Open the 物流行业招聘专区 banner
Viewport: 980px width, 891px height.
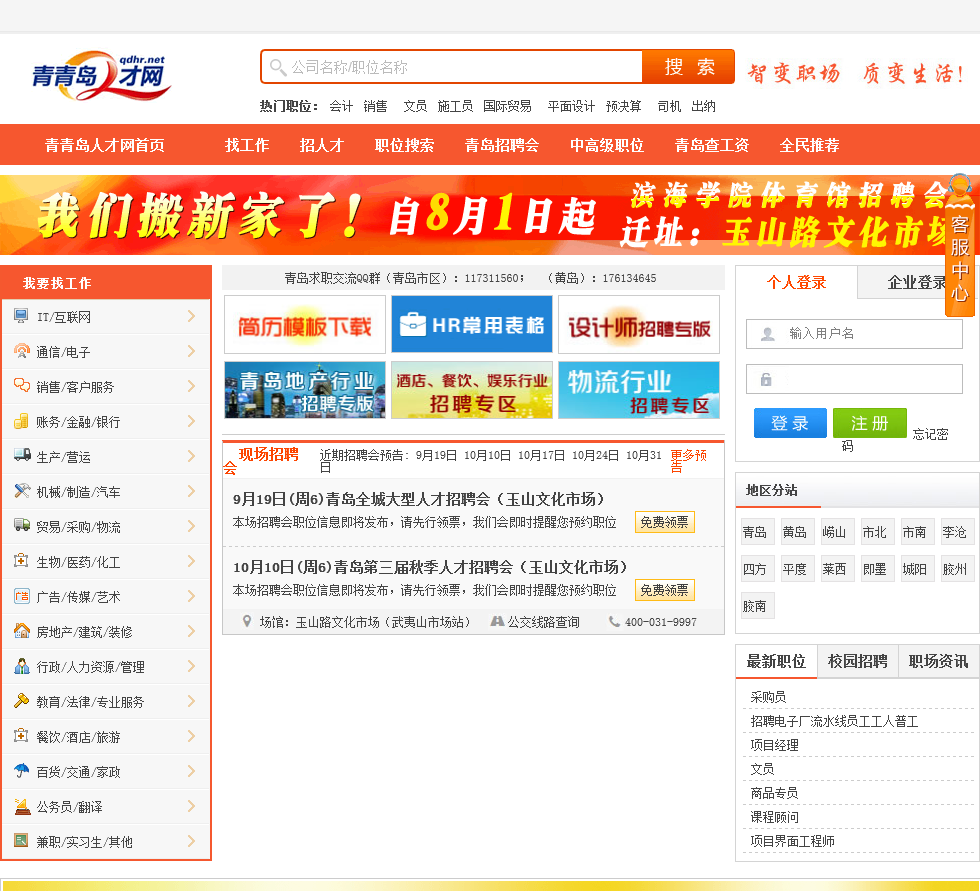pyautogui.click(x=639, y=390)
